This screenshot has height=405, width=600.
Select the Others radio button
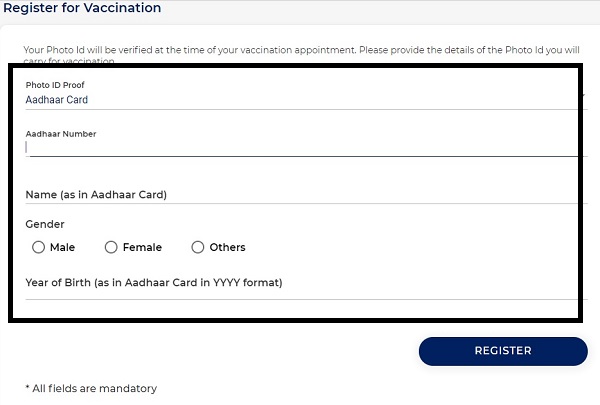198,247
